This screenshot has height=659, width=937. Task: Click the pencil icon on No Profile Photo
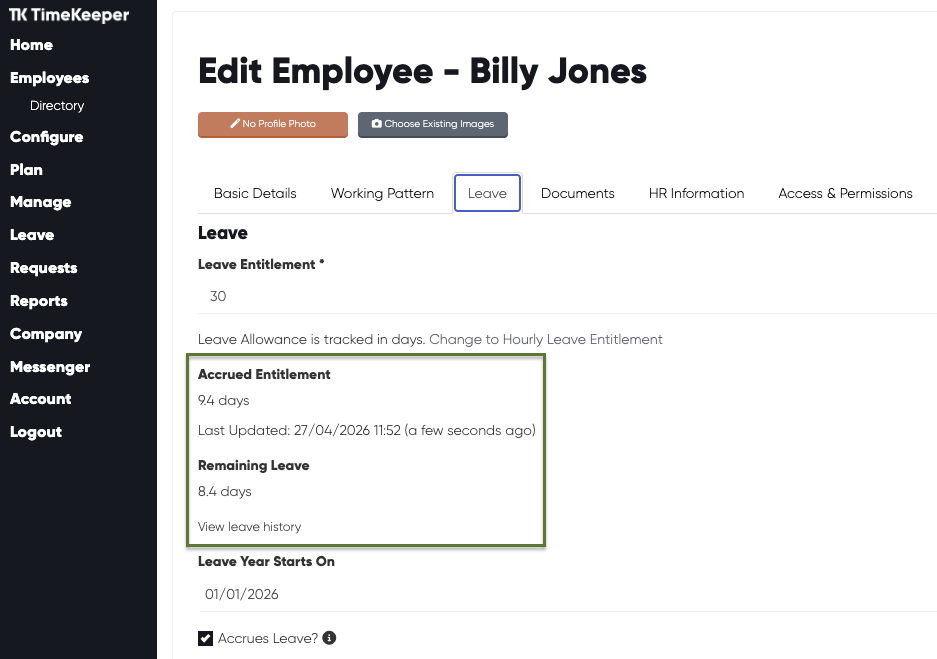[235, 124]
